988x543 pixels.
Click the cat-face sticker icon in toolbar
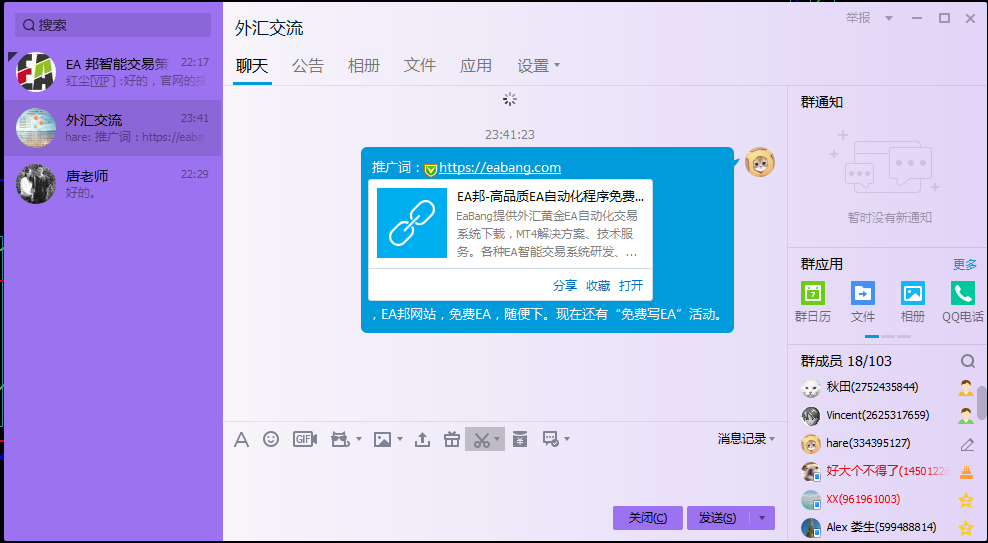(340, 439)
